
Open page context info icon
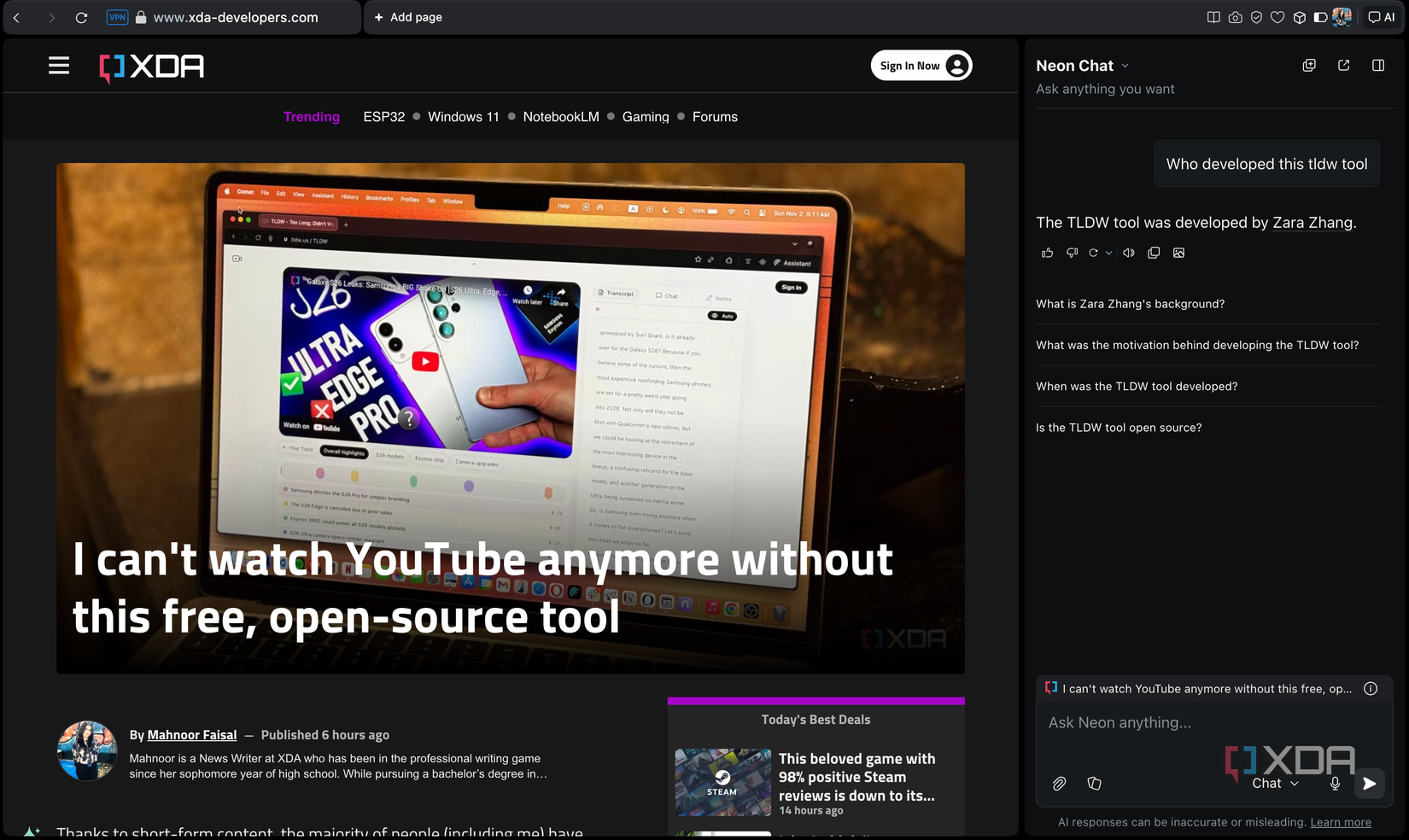pyautogui.click(x=1371, y=689)
